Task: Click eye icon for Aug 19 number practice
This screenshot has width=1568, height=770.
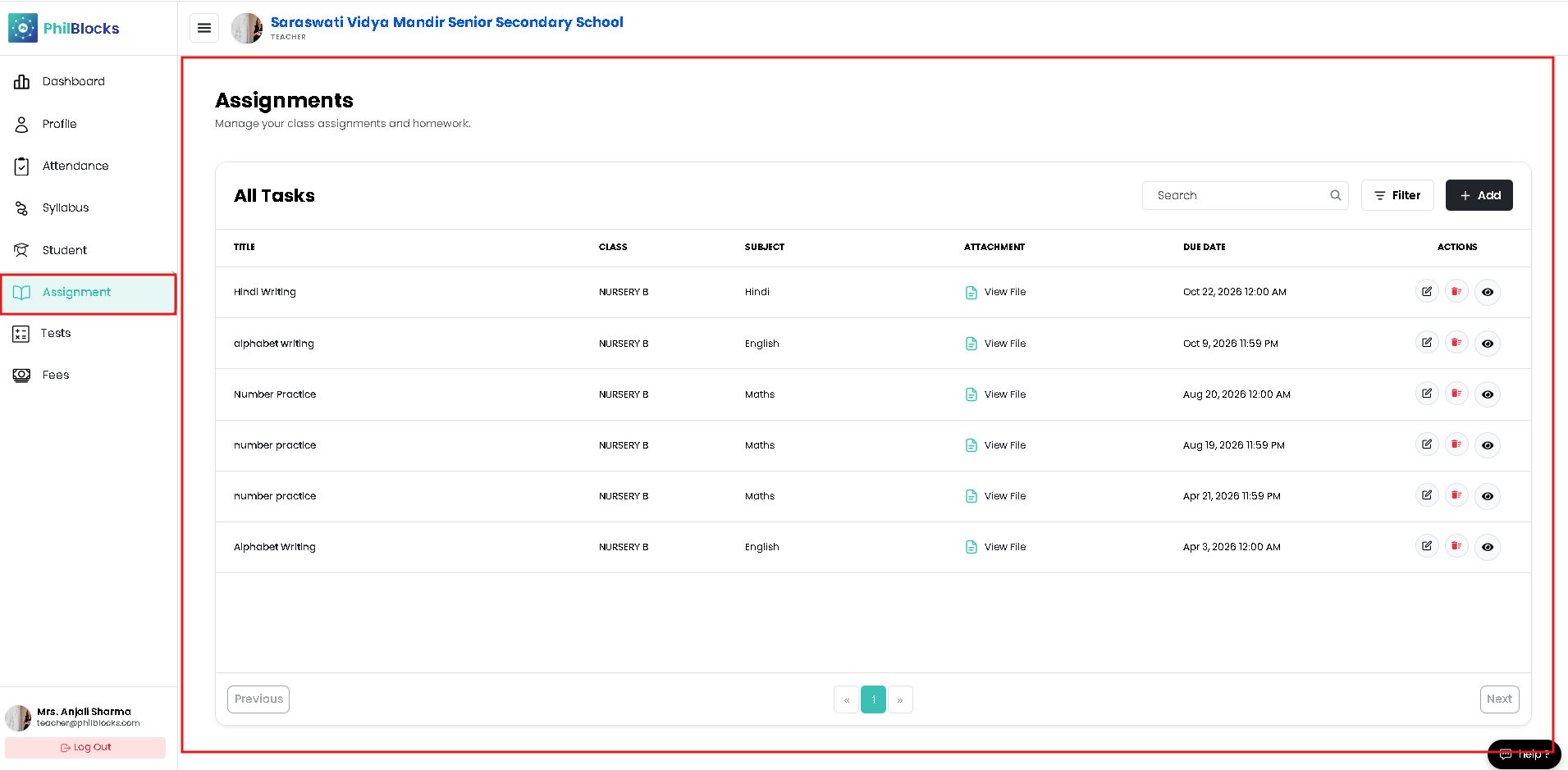Action: [x=1488, y=445]
